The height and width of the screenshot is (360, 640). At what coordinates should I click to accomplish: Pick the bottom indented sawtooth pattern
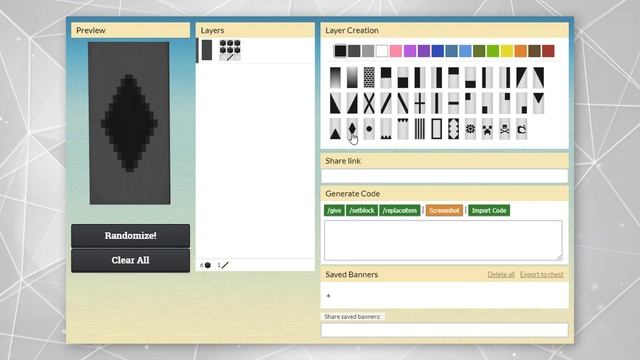click(x=386, y=129)
